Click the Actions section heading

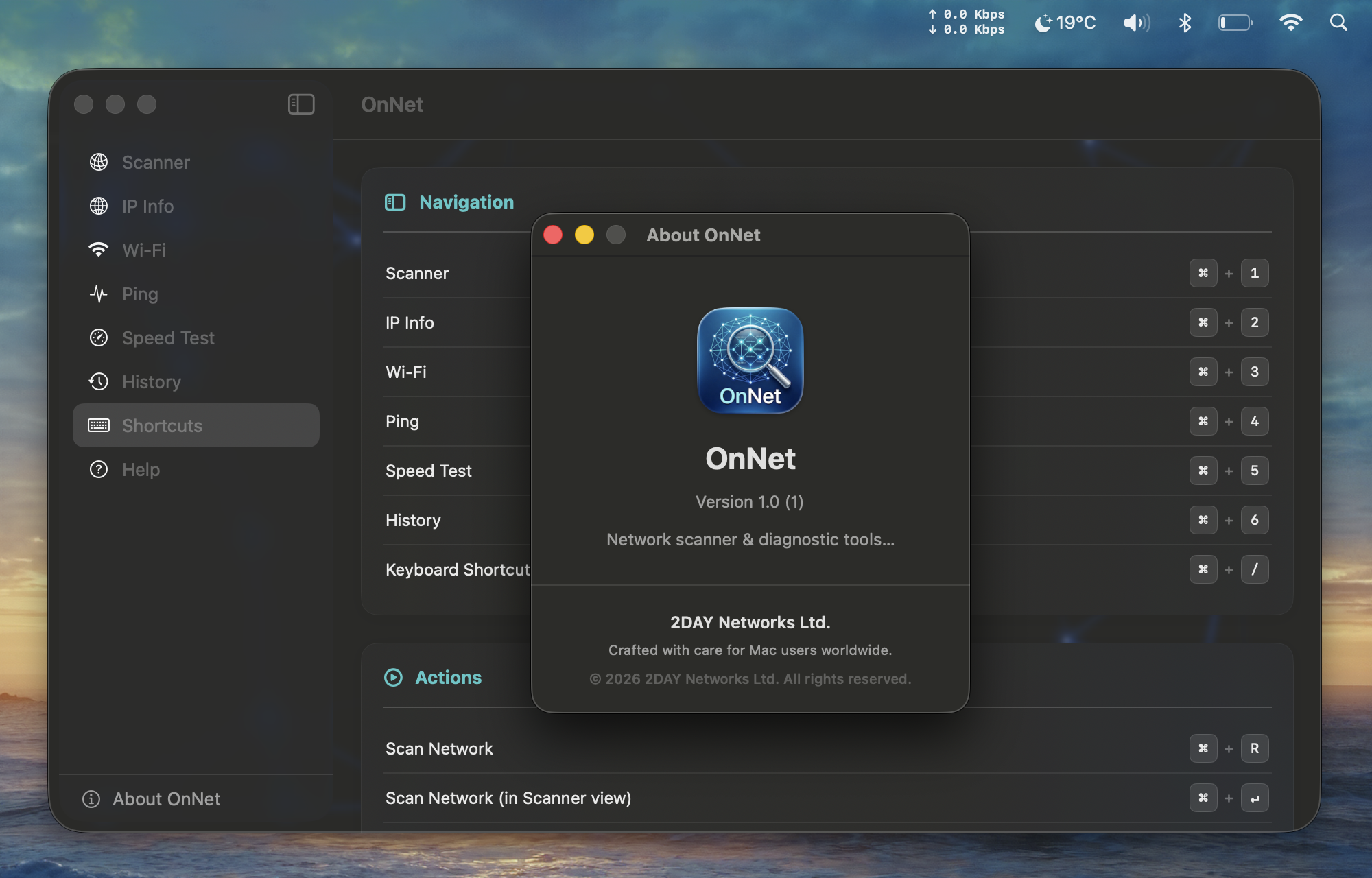pos(449,678)
